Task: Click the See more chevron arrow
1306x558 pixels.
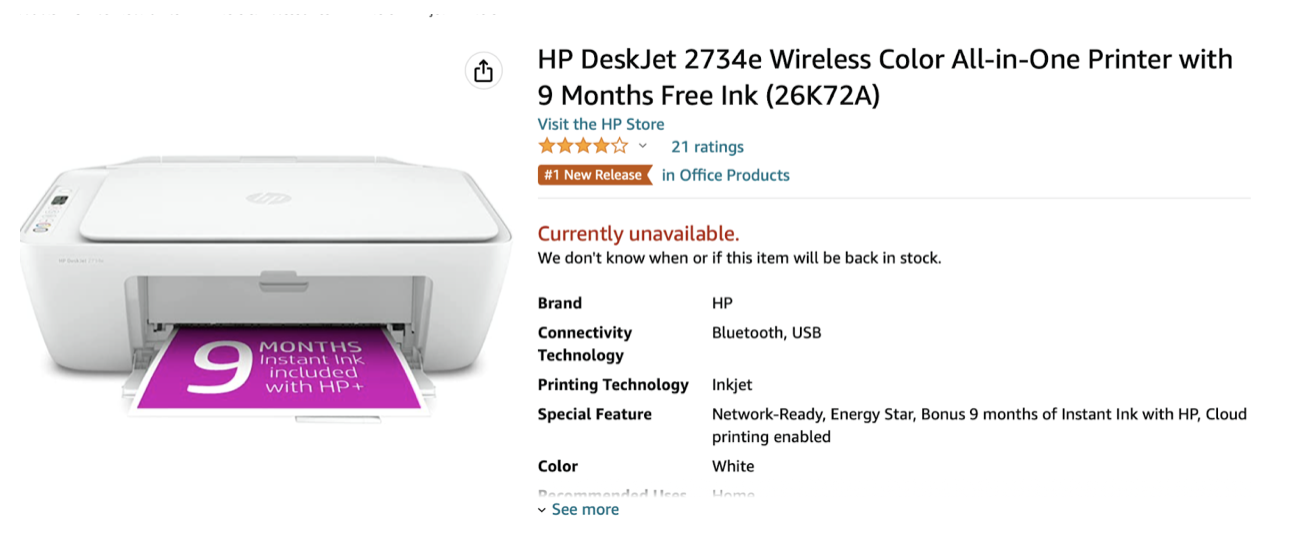Action: [x=542, y=510]
